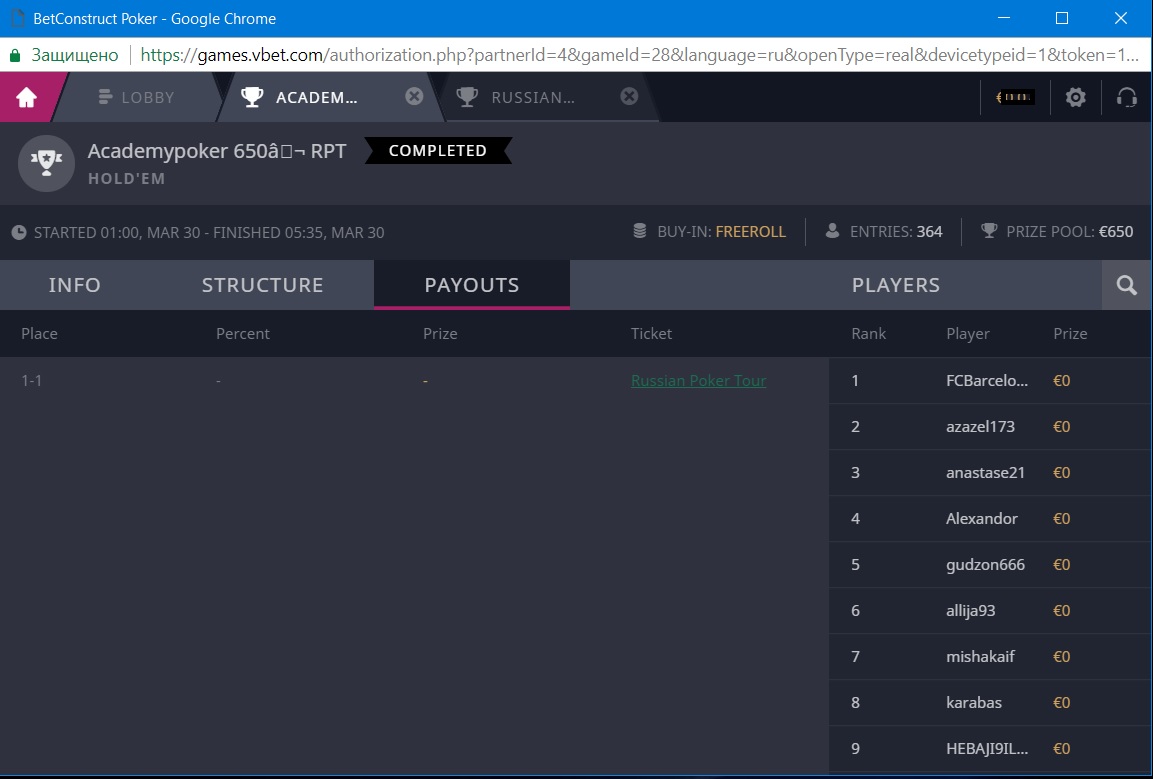Click the Percent column header
This screenshot has height=779, width=1153.
pyautogui.click(x=243, y=334)
